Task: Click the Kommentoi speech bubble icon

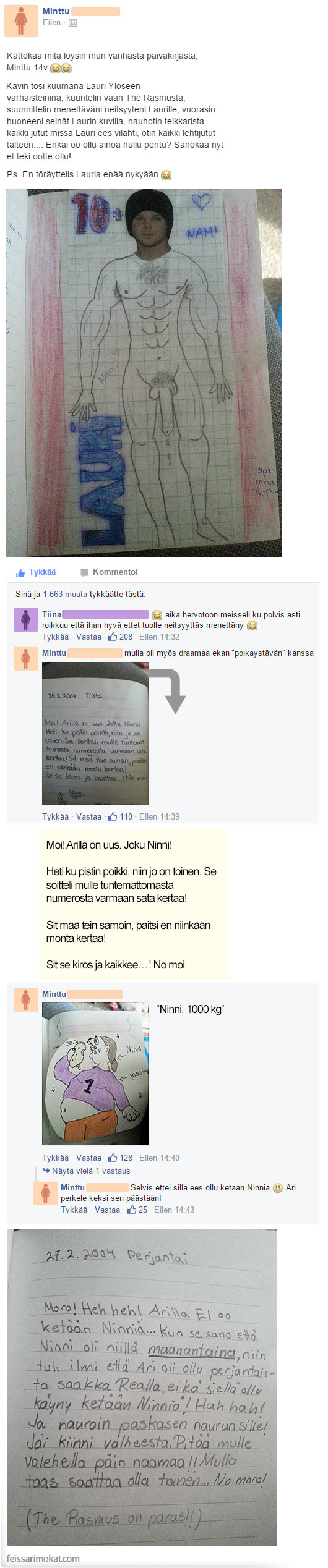Action: 85,572
